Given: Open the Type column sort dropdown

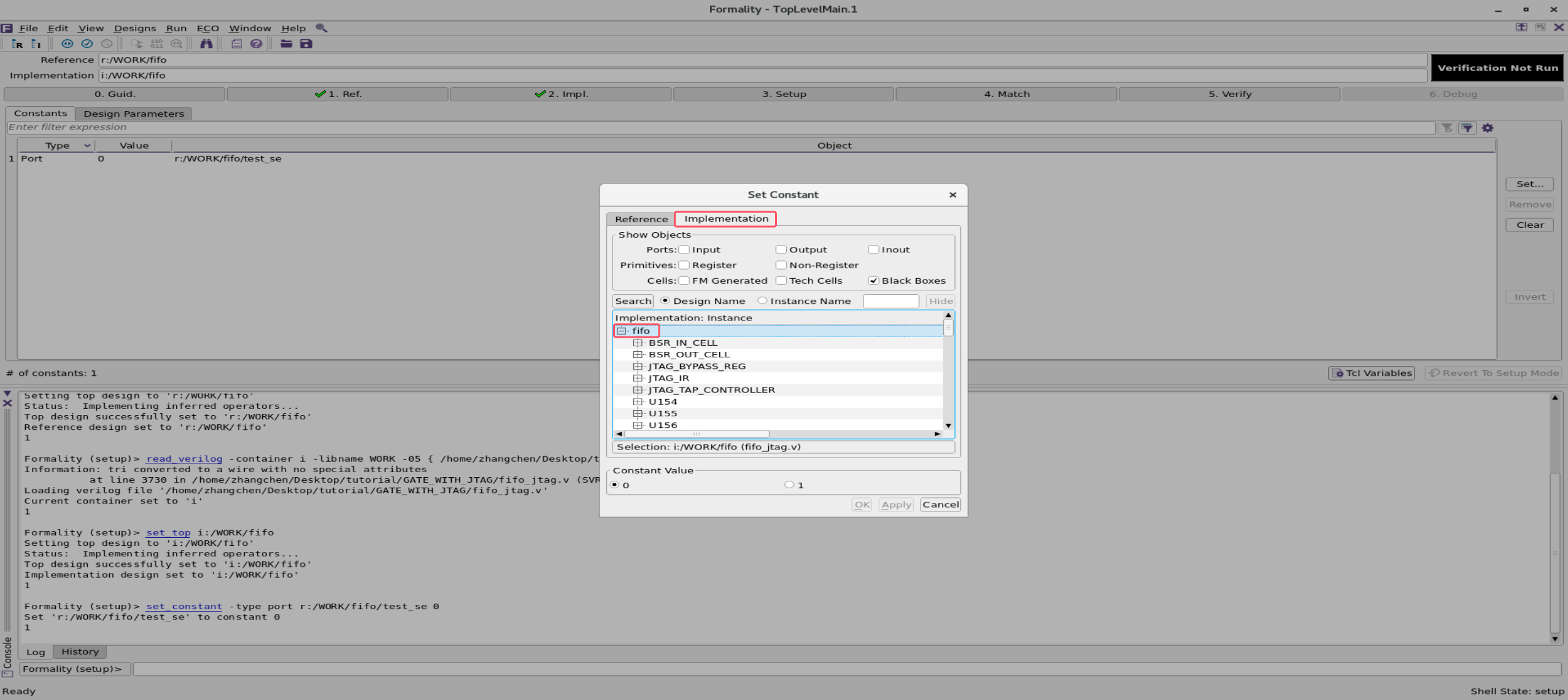Looking at the screenshot, I should 87,145.
